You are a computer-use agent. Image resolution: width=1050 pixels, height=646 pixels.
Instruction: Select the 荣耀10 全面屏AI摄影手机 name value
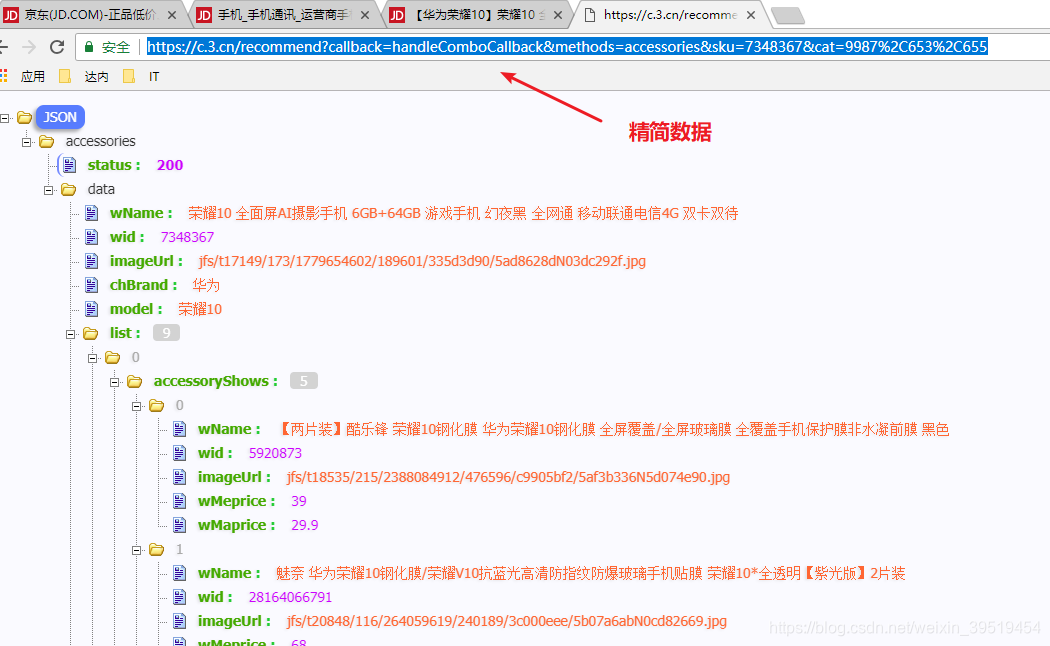point(463,213)
